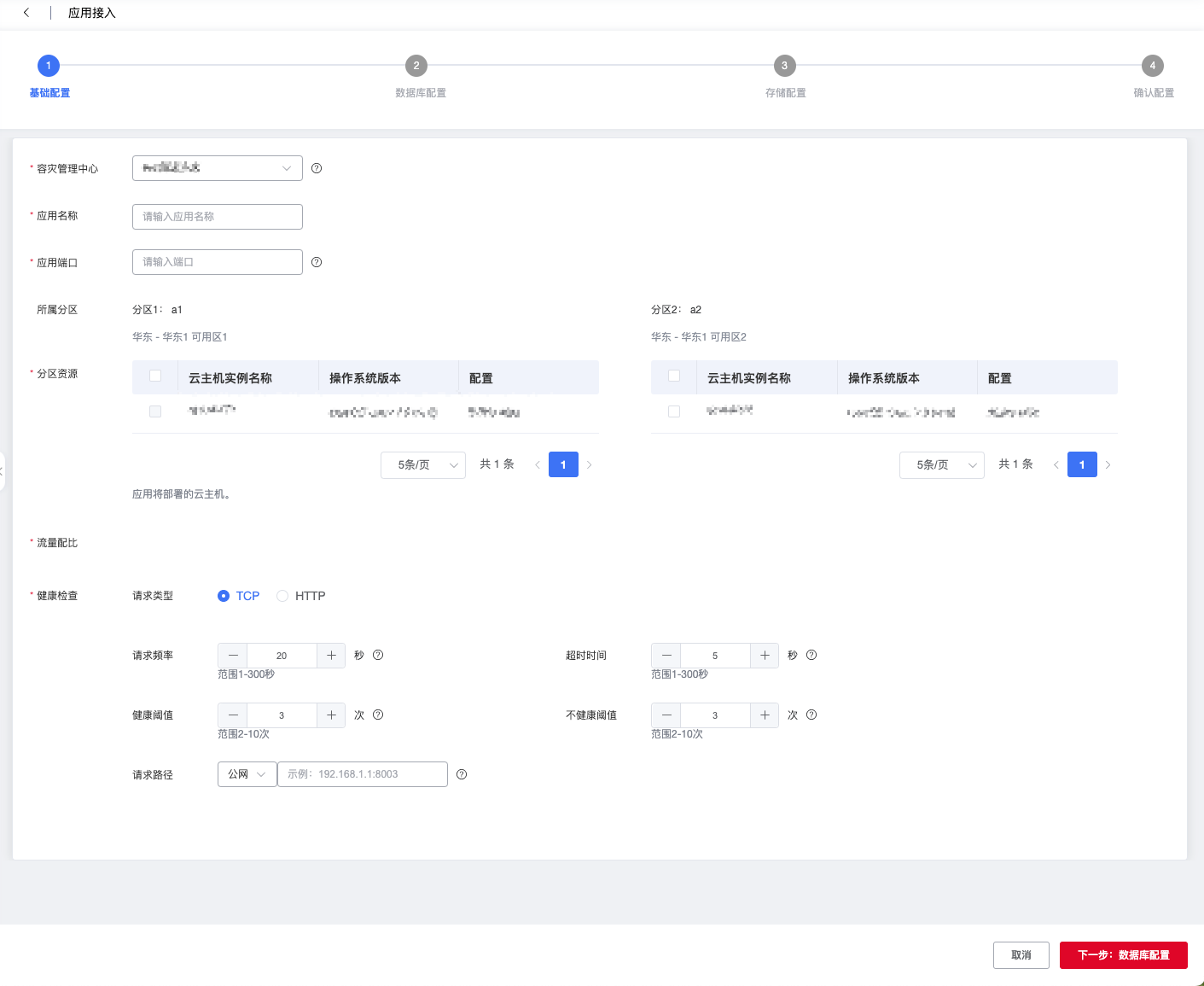Click the back arrow beside 应用接入
The image size is (1204, 986).
tap(26, 13)
